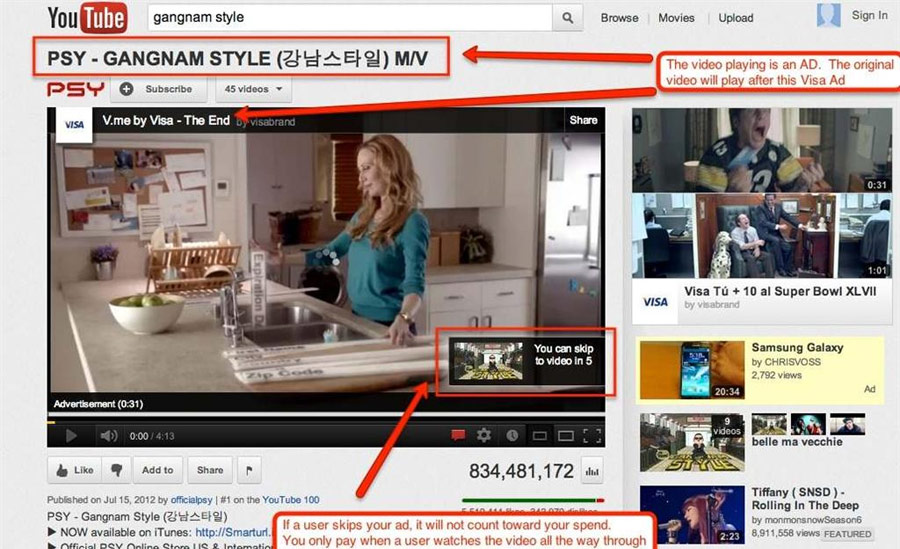Click the PSY channel logo

click(x=76, y=89)
